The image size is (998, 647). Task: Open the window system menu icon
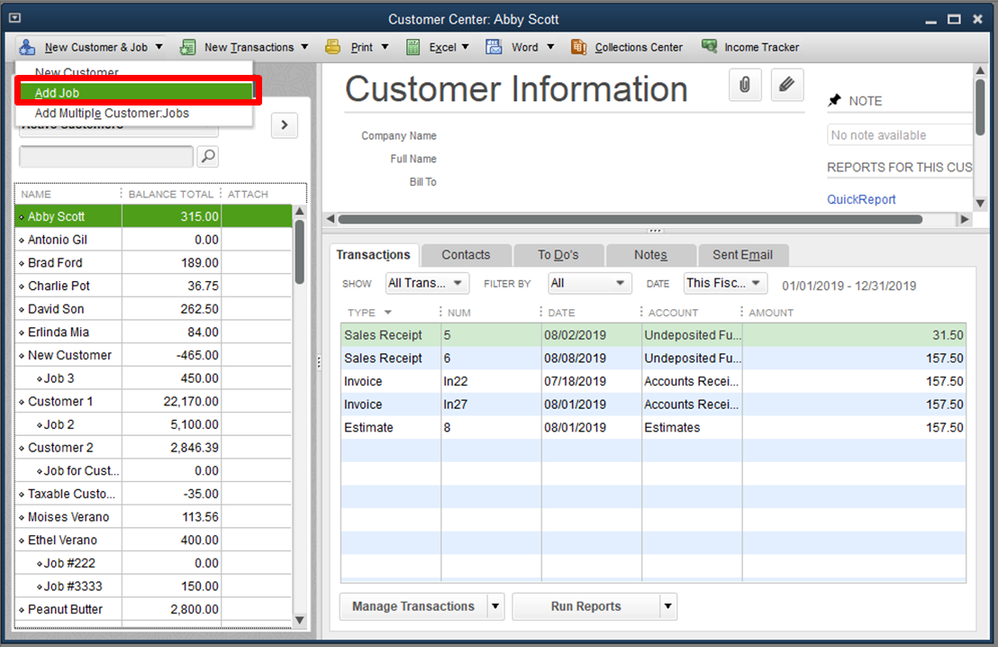[15, 18]
